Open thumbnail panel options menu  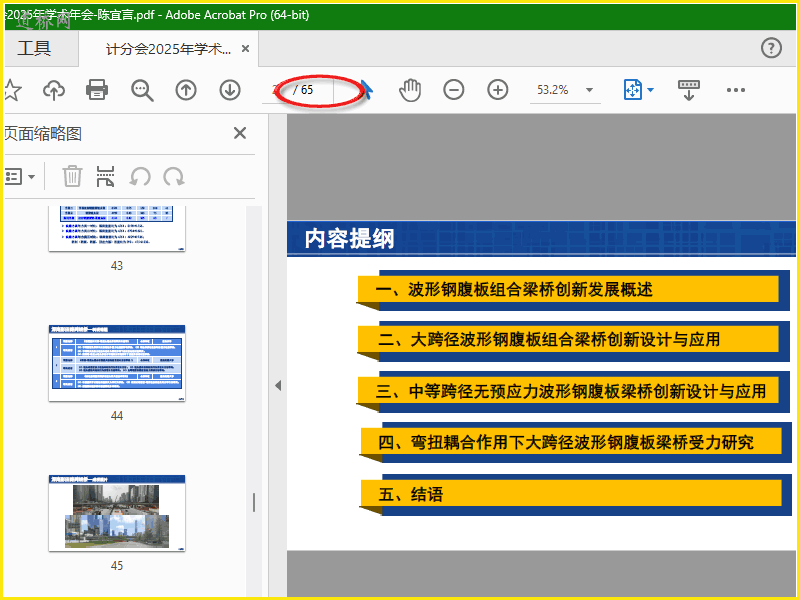coord(20,177)
